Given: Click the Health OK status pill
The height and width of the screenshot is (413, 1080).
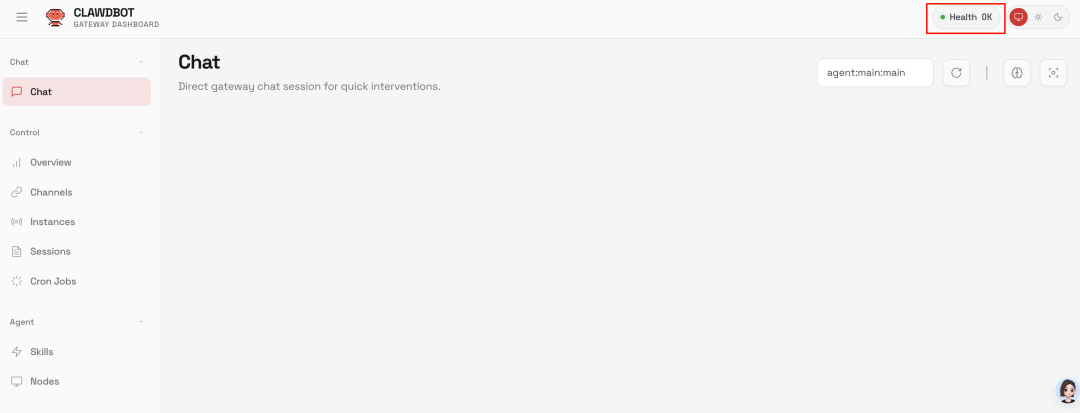Looking at the screenshot, I should point(966,17).
